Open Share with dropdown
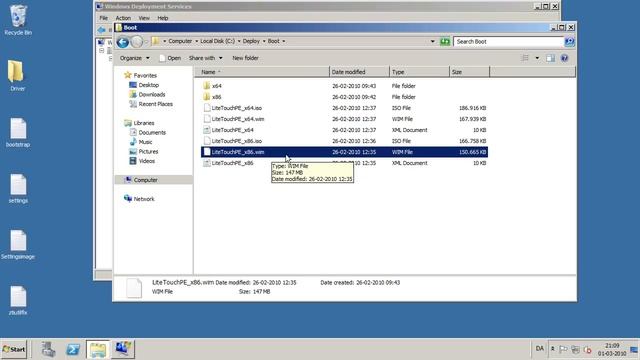 pyautogui.click(x=205, y=58)
